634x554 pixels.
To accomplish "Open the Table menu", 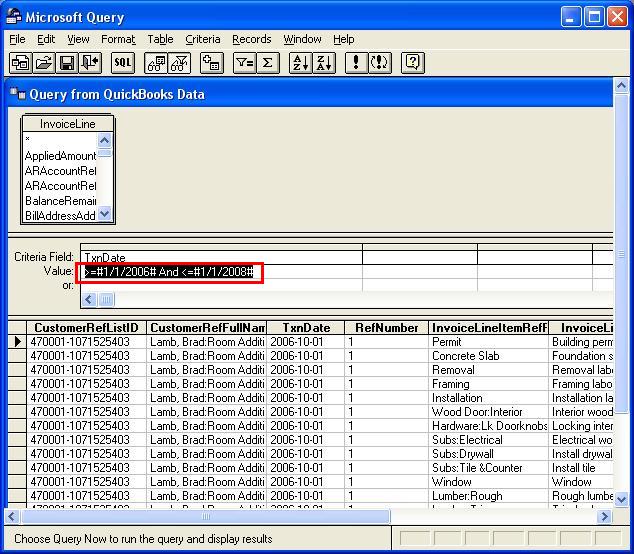I will coord(160,39).
